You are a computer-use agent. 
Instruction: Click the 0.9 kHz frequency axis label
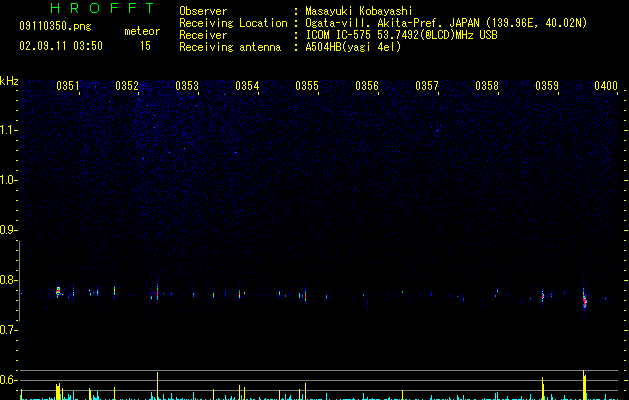click(8, 230)
